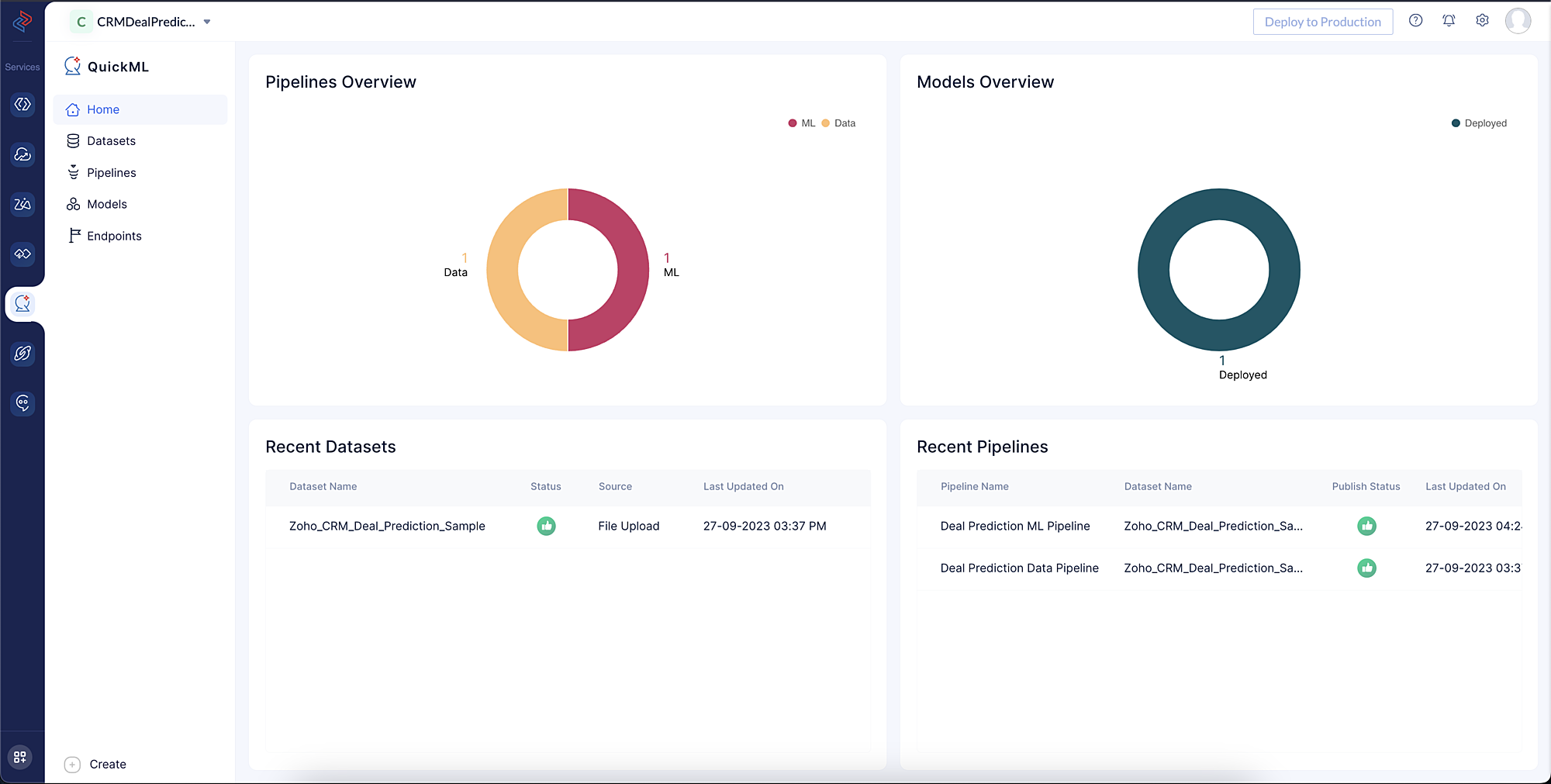Click publish status icon for Deal Prediction ML Pipeline
This screenshot has width=1551, height=784.
click(x=1366, y=526)
